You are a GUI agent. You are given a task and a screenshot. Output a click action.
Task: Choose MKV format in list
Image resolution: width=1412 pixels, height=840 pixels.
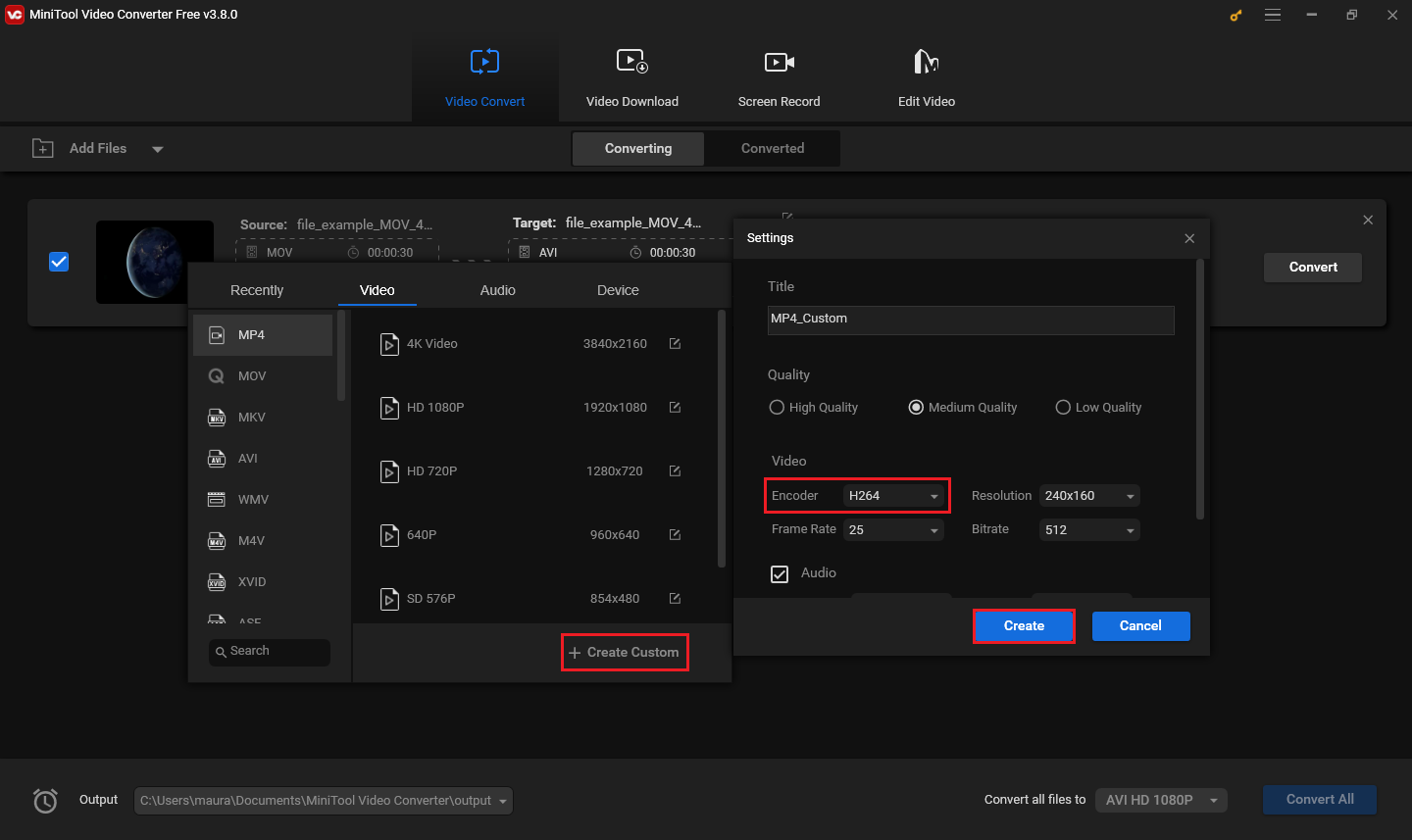tap(263, 418)
